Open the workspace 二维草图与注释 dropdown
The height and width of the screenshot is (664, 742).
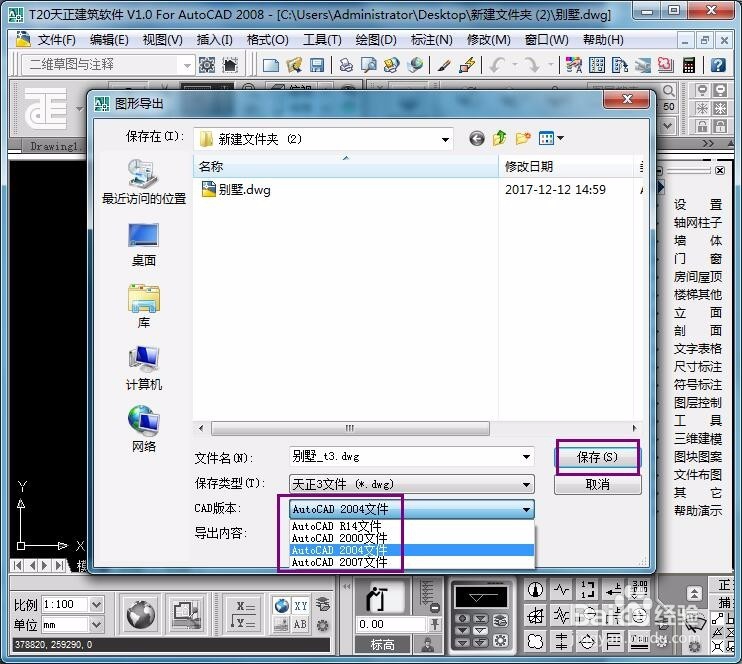[x=187, y=65]
